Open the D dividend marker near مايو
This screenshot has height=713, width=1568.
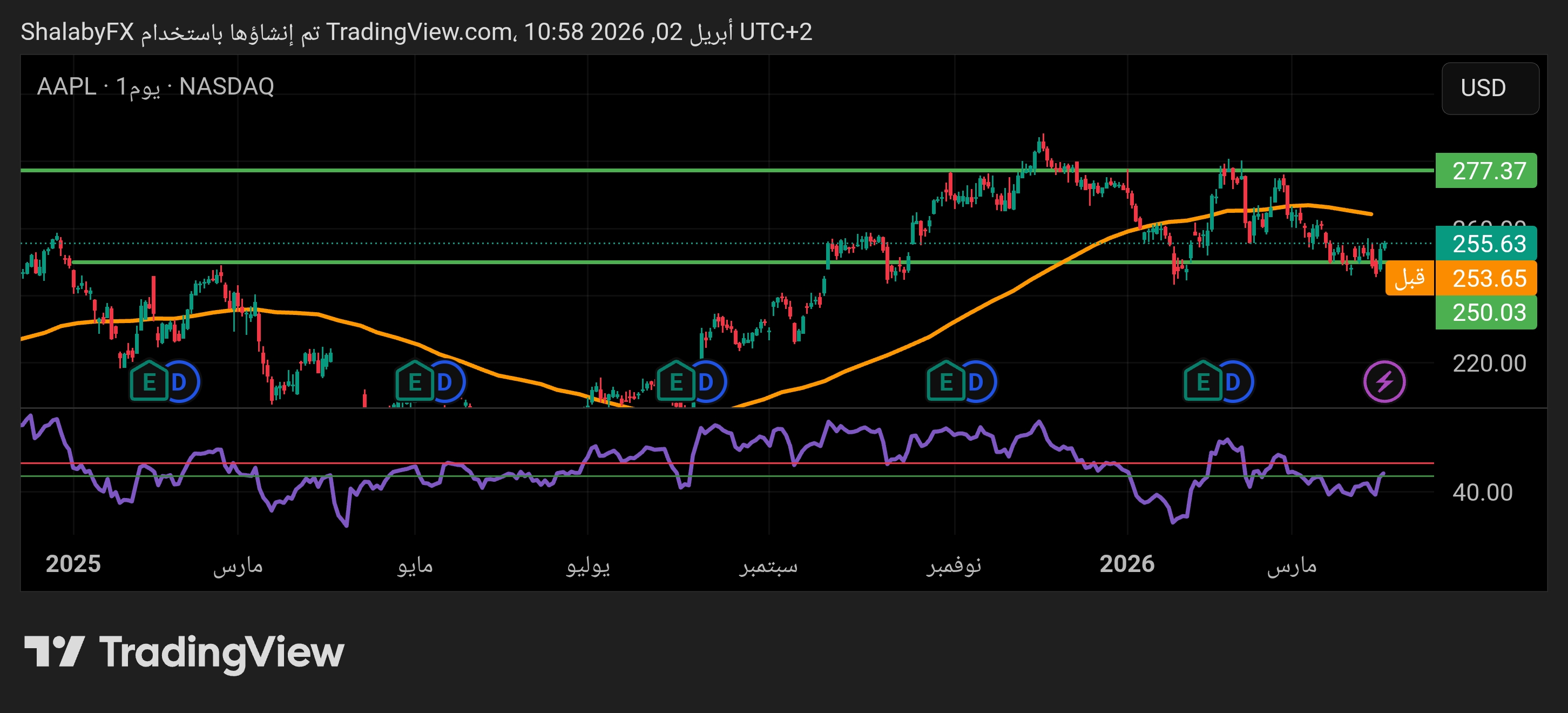tap(446, 382)
